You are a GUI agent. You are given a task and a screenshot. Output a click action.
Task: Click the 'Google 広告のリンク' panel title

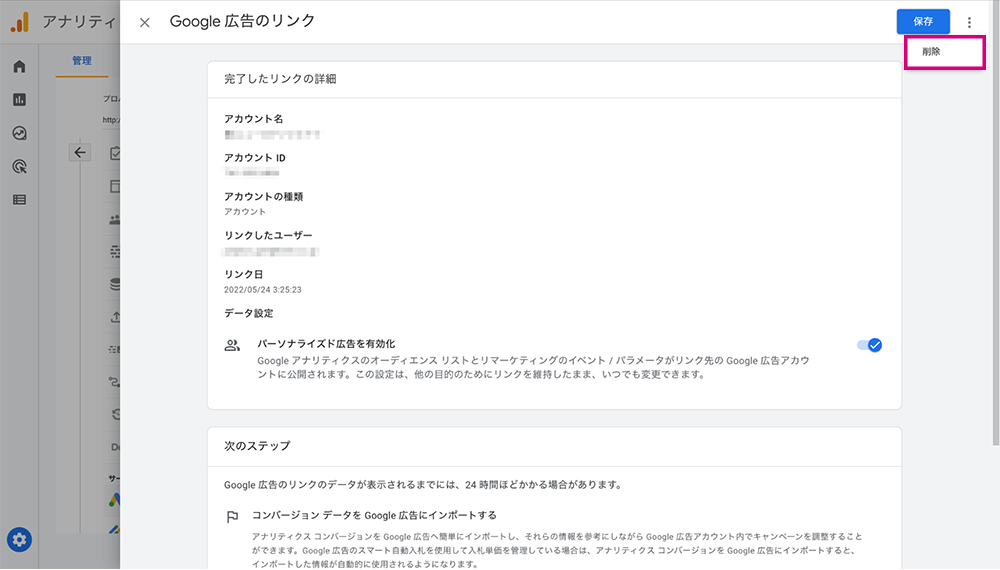(x=242, y=21)
